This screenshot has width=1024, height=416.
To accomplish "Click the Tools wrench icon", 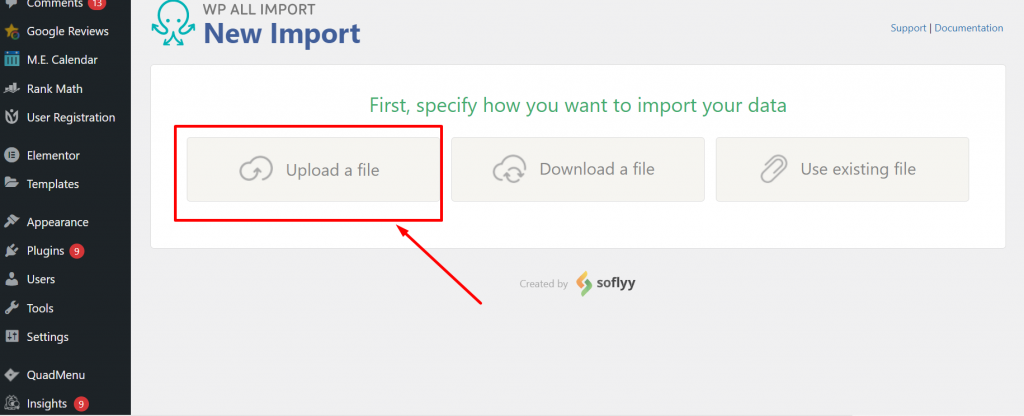I will click(12, 308).
